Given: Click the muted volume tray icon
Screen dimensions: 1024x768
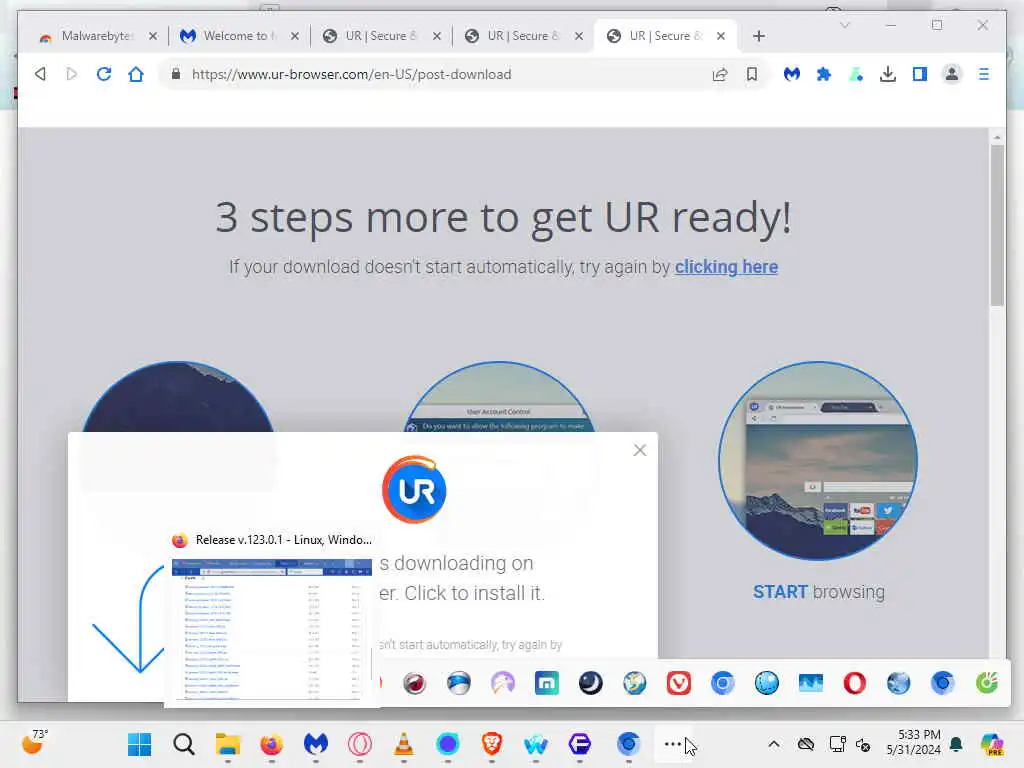Looking at the screenshot, I should 863,744.
